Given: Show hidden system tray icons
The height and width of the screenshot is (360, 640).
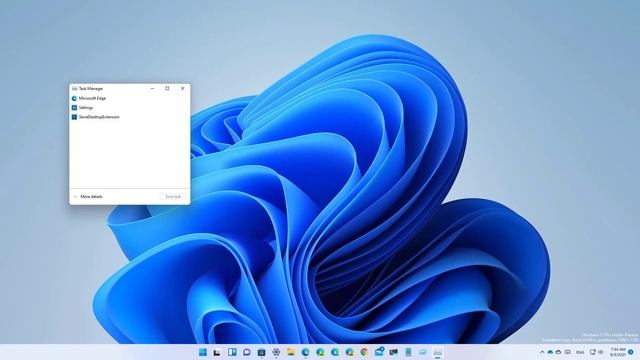Looking at the screenshot, I should click(x=542, y=352).
